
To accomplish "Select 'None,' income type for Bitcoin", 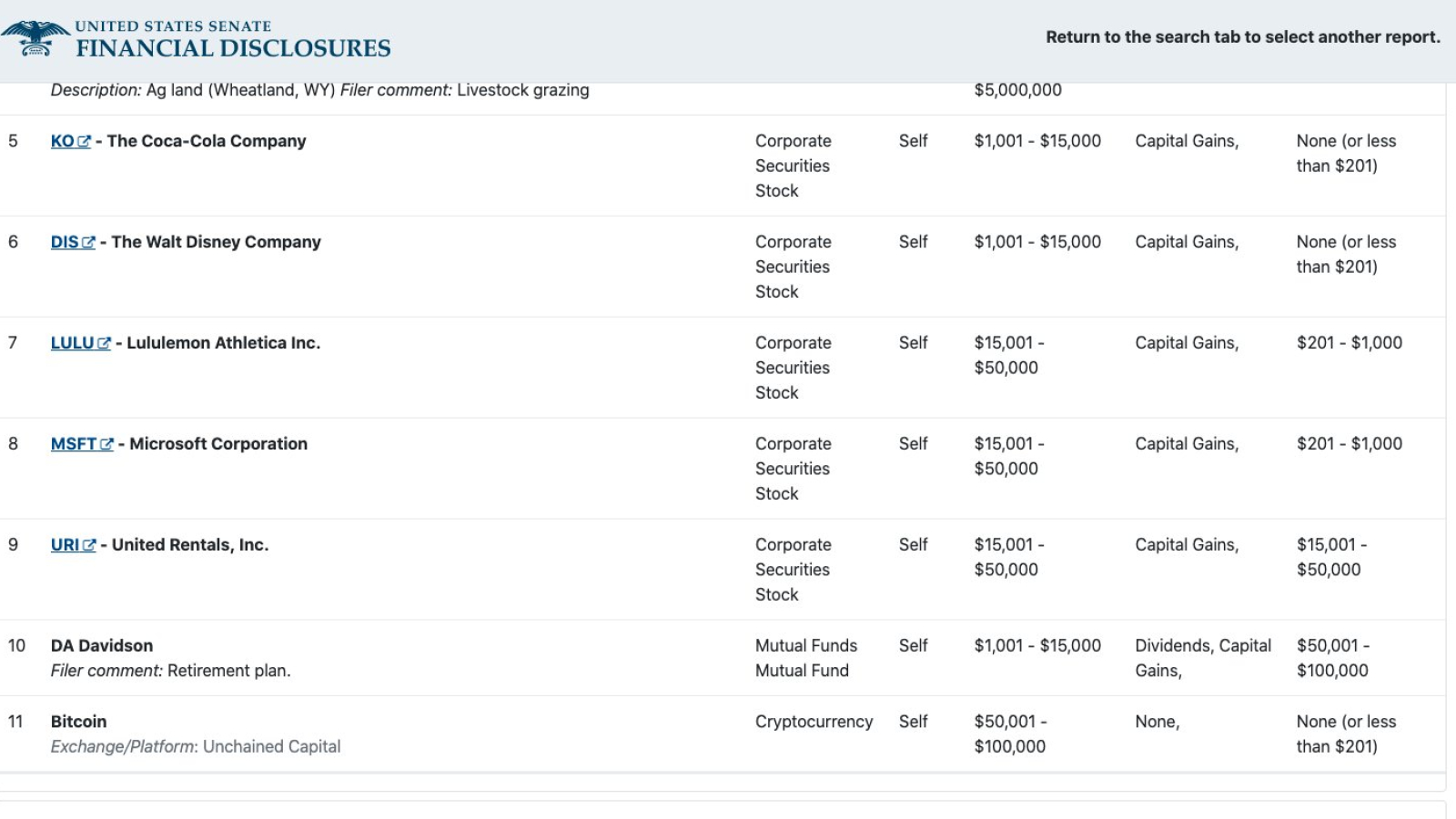I will [x=1158, y=722].
